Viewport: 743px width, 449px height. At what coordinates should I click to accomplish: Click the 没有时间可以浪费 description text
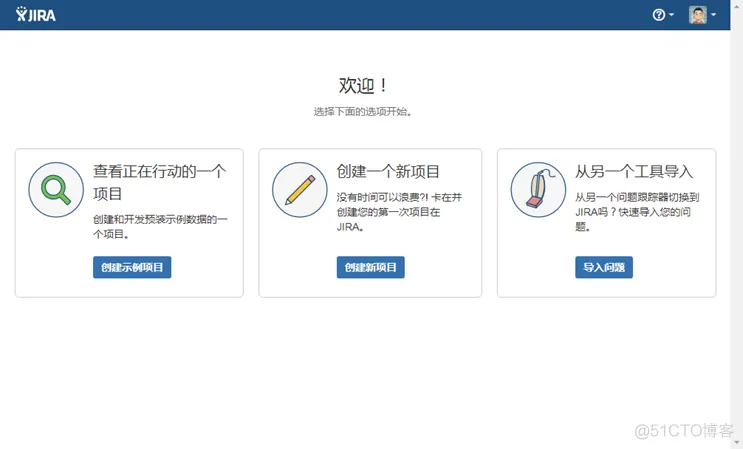coord(399,212)
